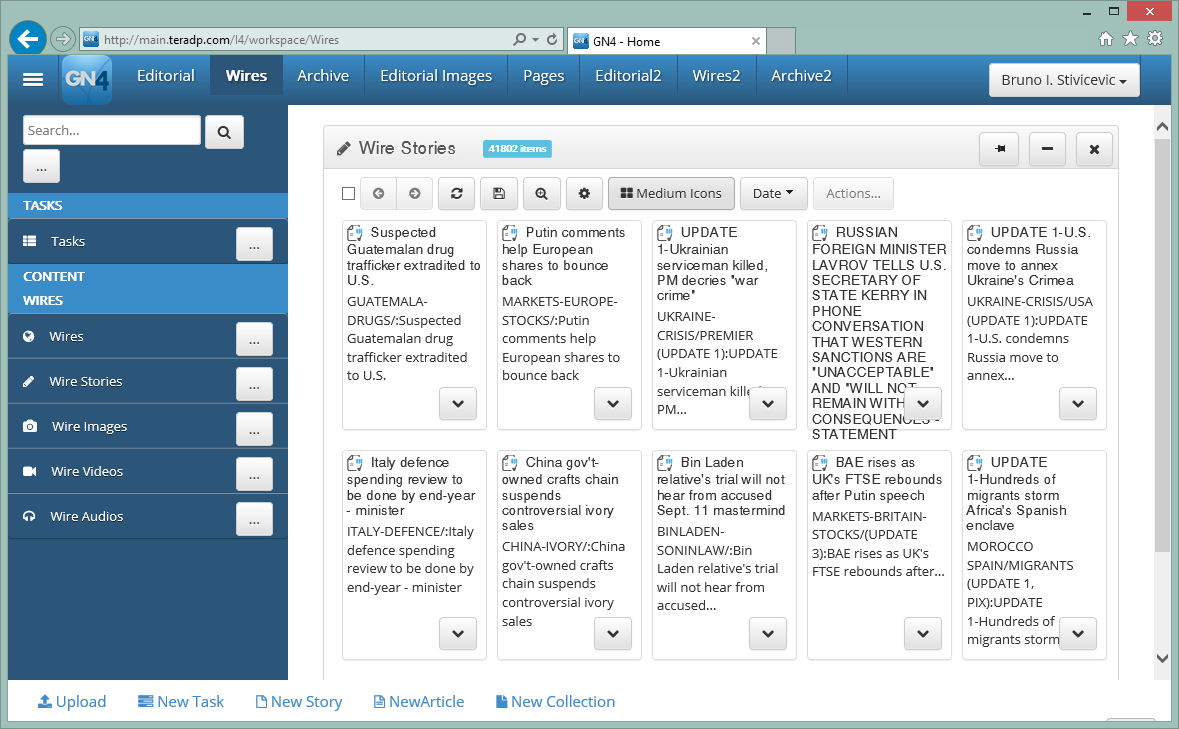Click the ellipsis button next to Tasks
1179x729 pixels.
pos(254,245)
